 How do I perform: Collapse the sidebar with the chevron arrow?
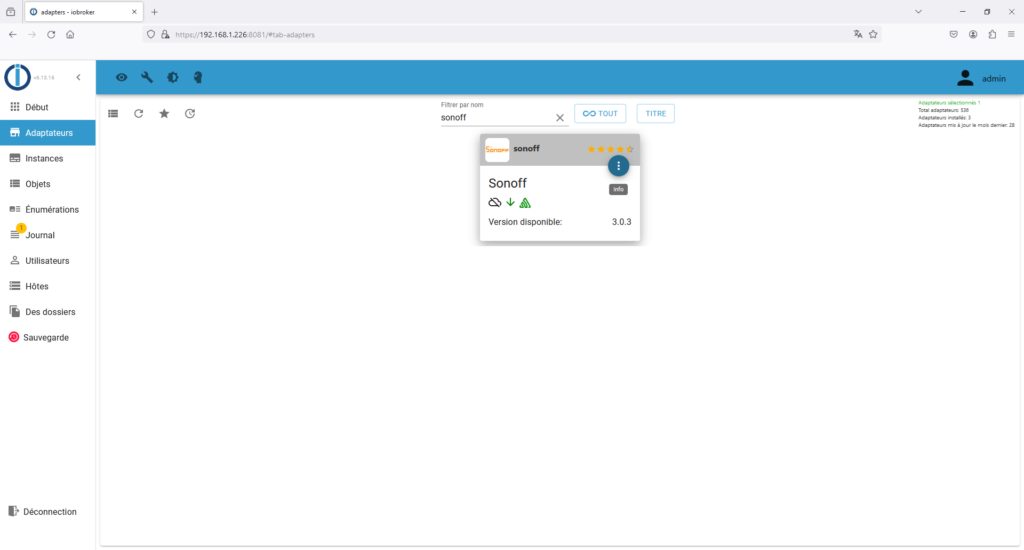tap(78, 77)
